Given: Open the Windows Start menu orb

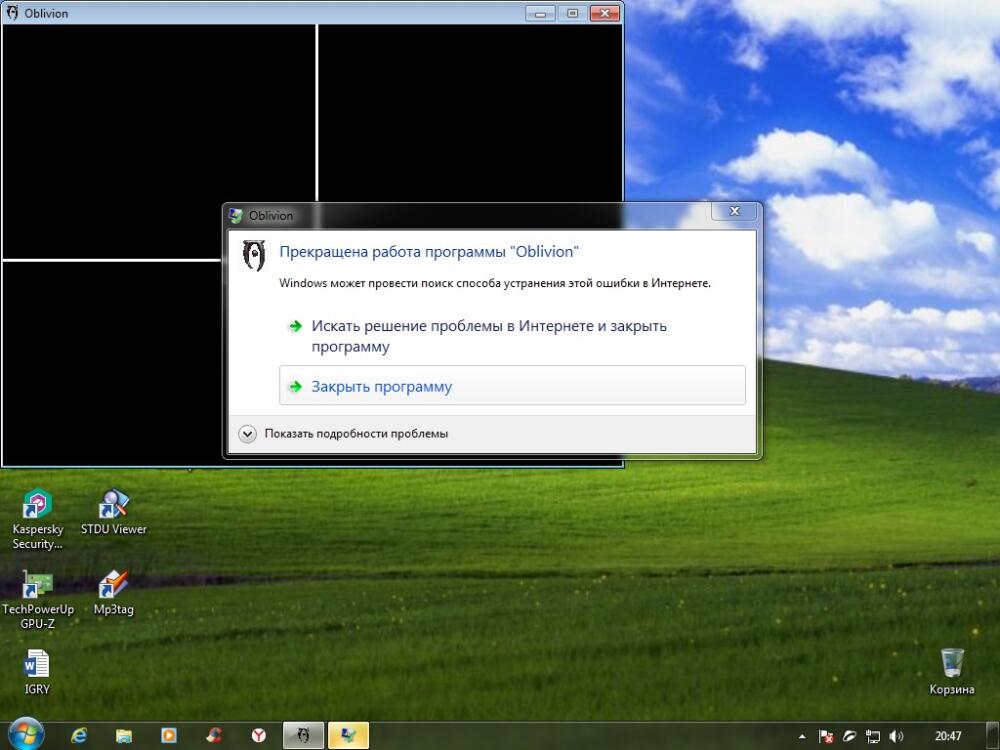Looking at the screenshot, I should click(26, 735).
